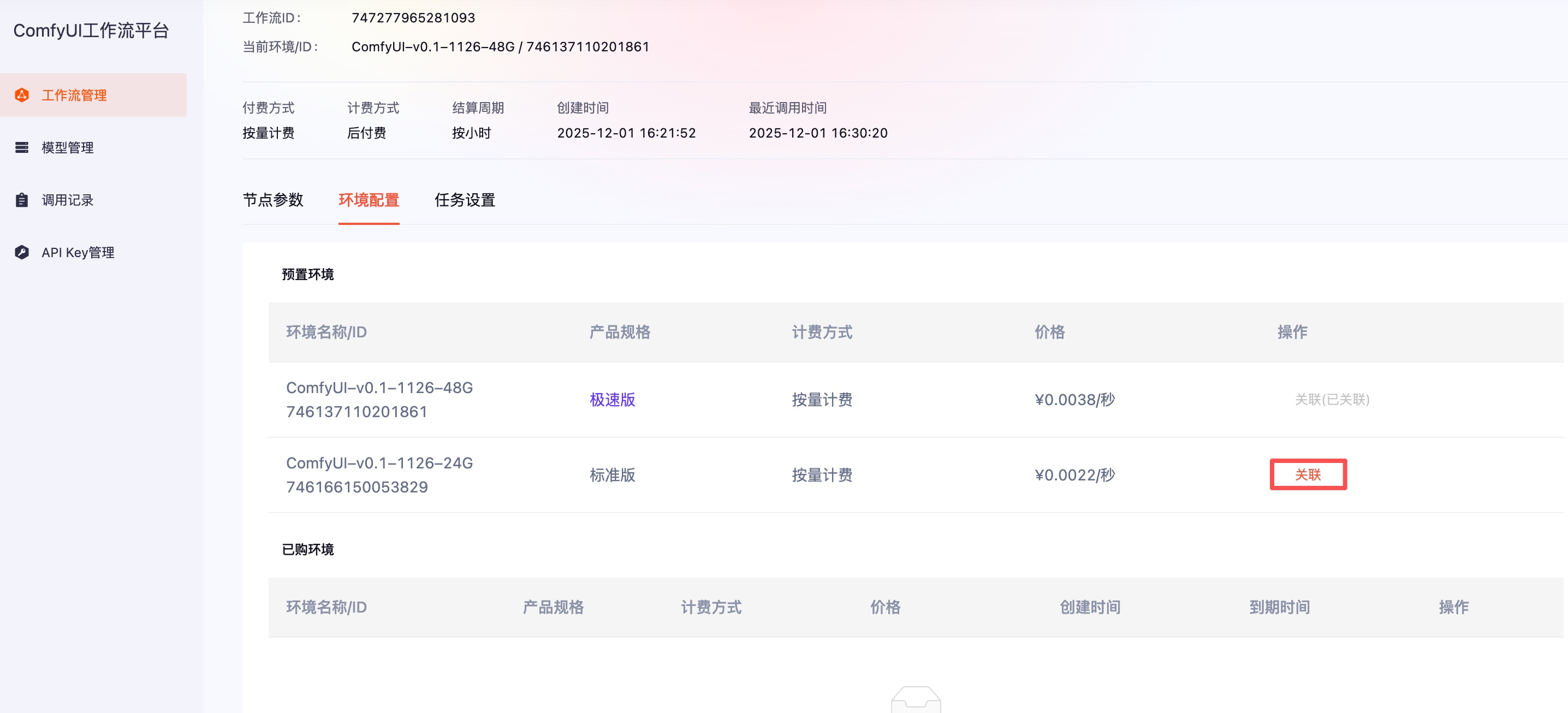
Task: Click the 极速版 product spec link
Action: click(x=611, y=400)
